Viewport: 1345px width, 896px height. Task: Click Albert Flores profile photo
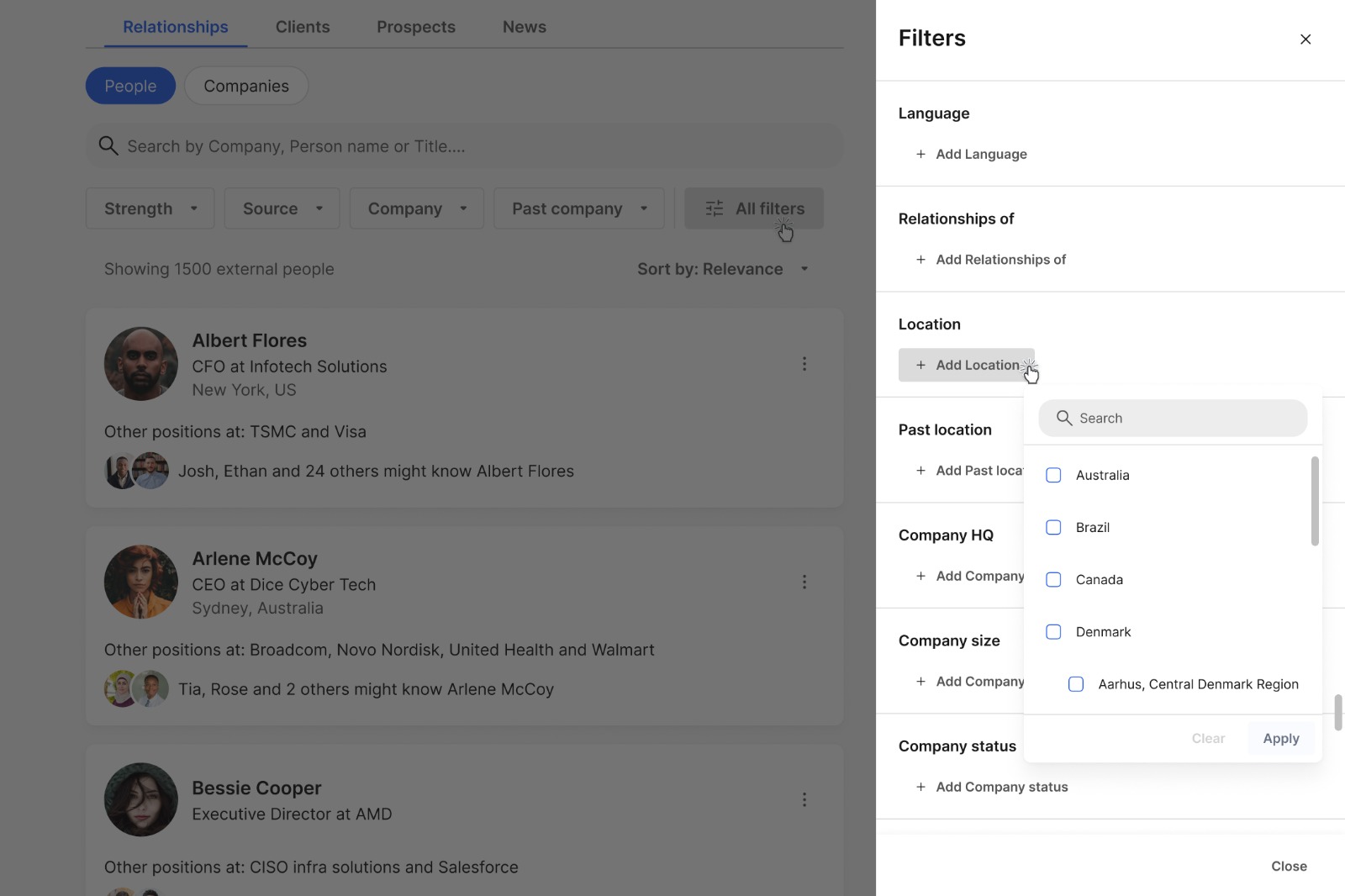[x=140, y=364]
